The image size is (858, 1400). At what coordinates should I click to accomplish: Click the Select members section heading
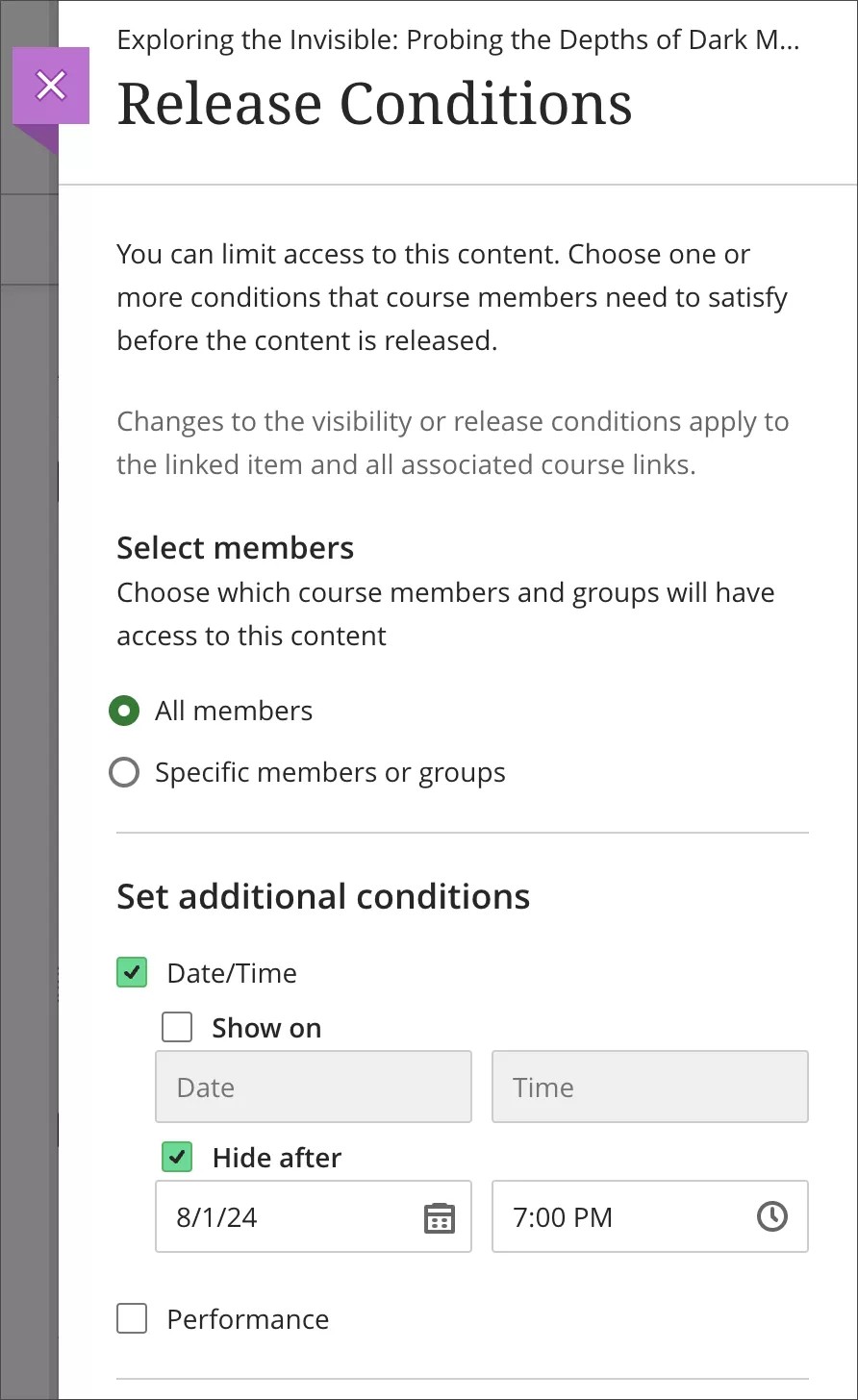pyautogui.click(x=236, y=547)
